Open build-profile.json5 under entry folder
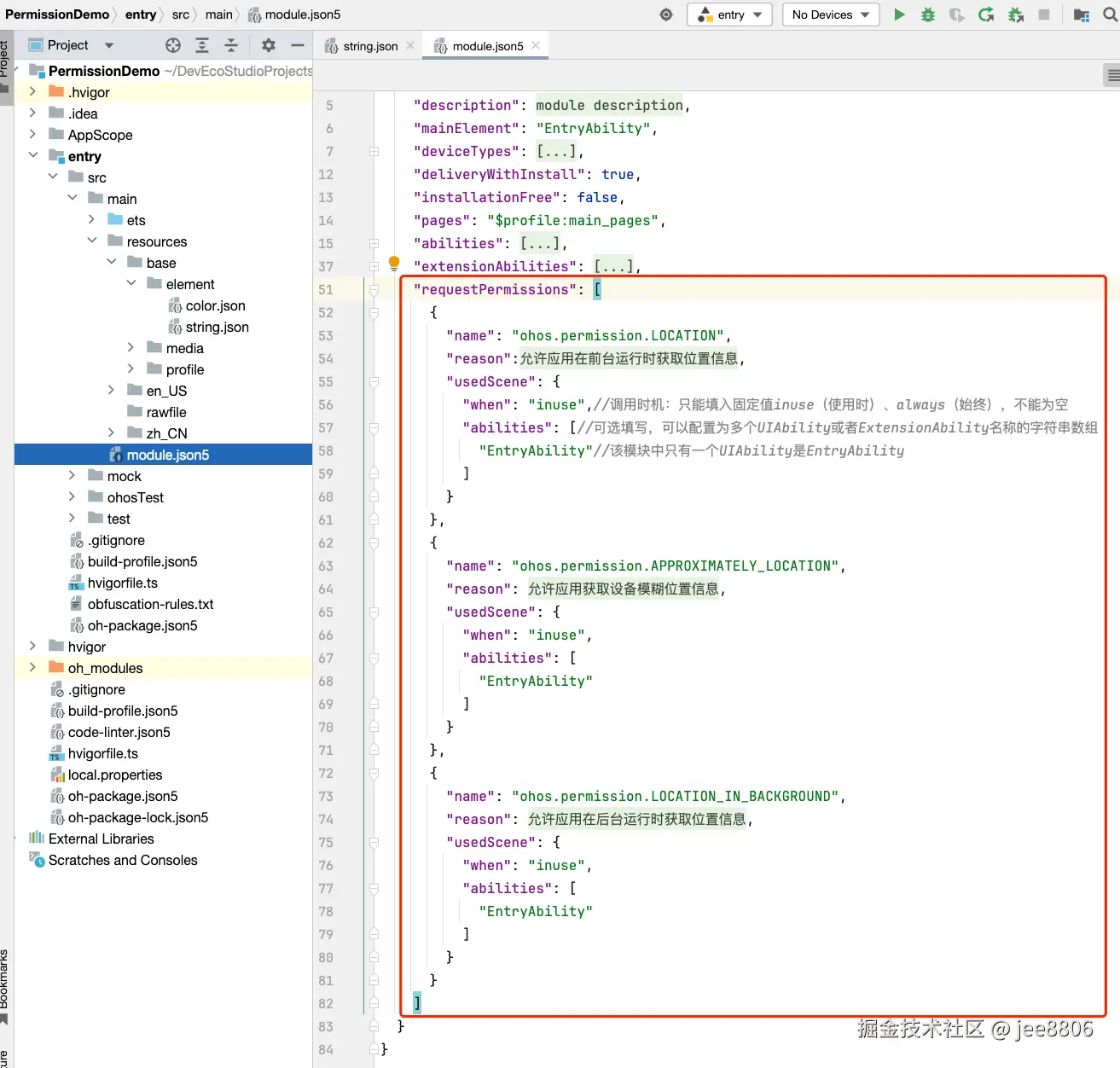The width and height of the screenshot is (1120, 1068). tap(142, 561)
